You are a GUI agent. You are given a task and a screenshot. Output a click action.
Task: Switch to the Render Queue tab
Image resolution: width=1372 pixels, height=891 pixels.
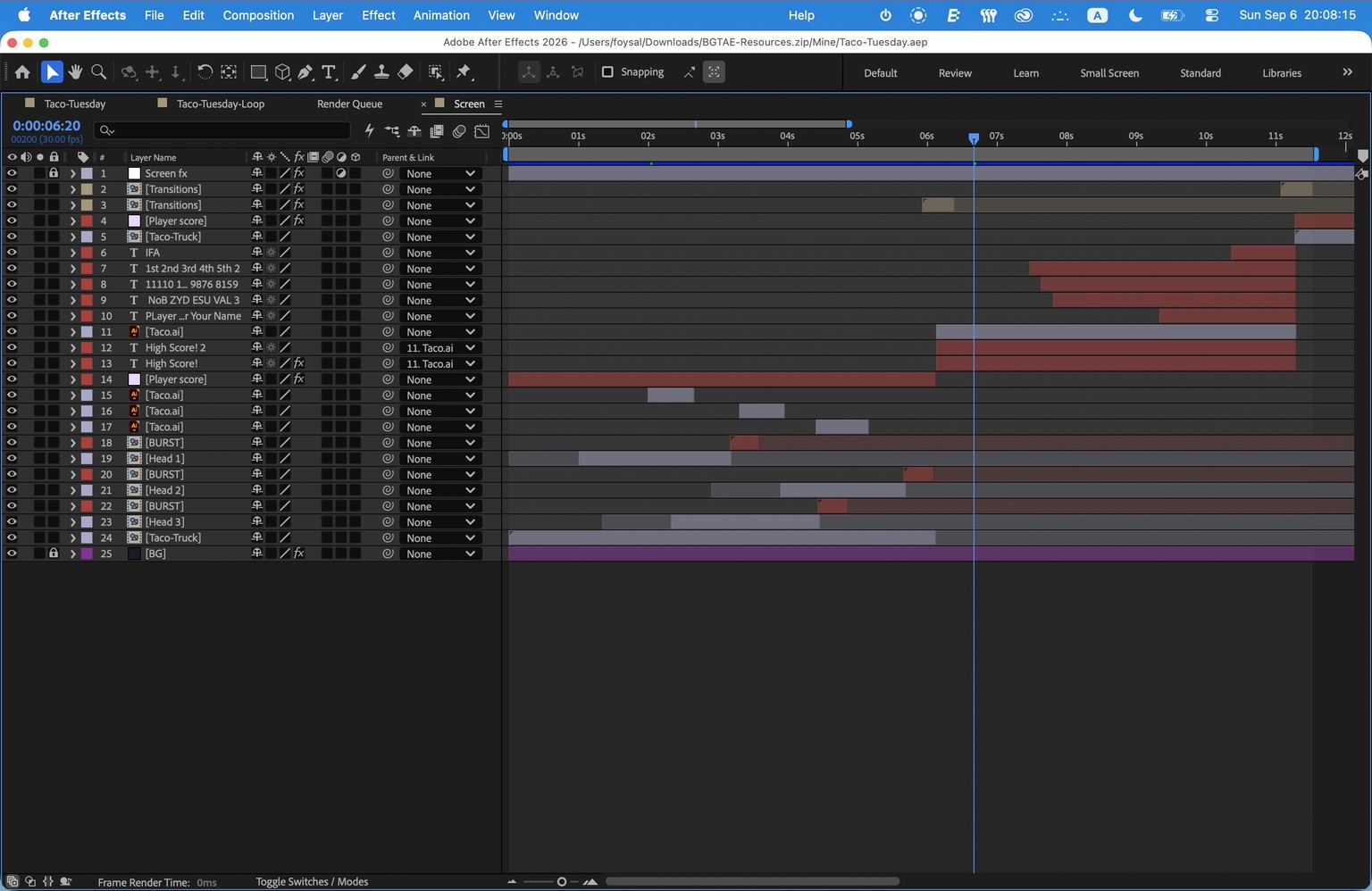[349, 104]
